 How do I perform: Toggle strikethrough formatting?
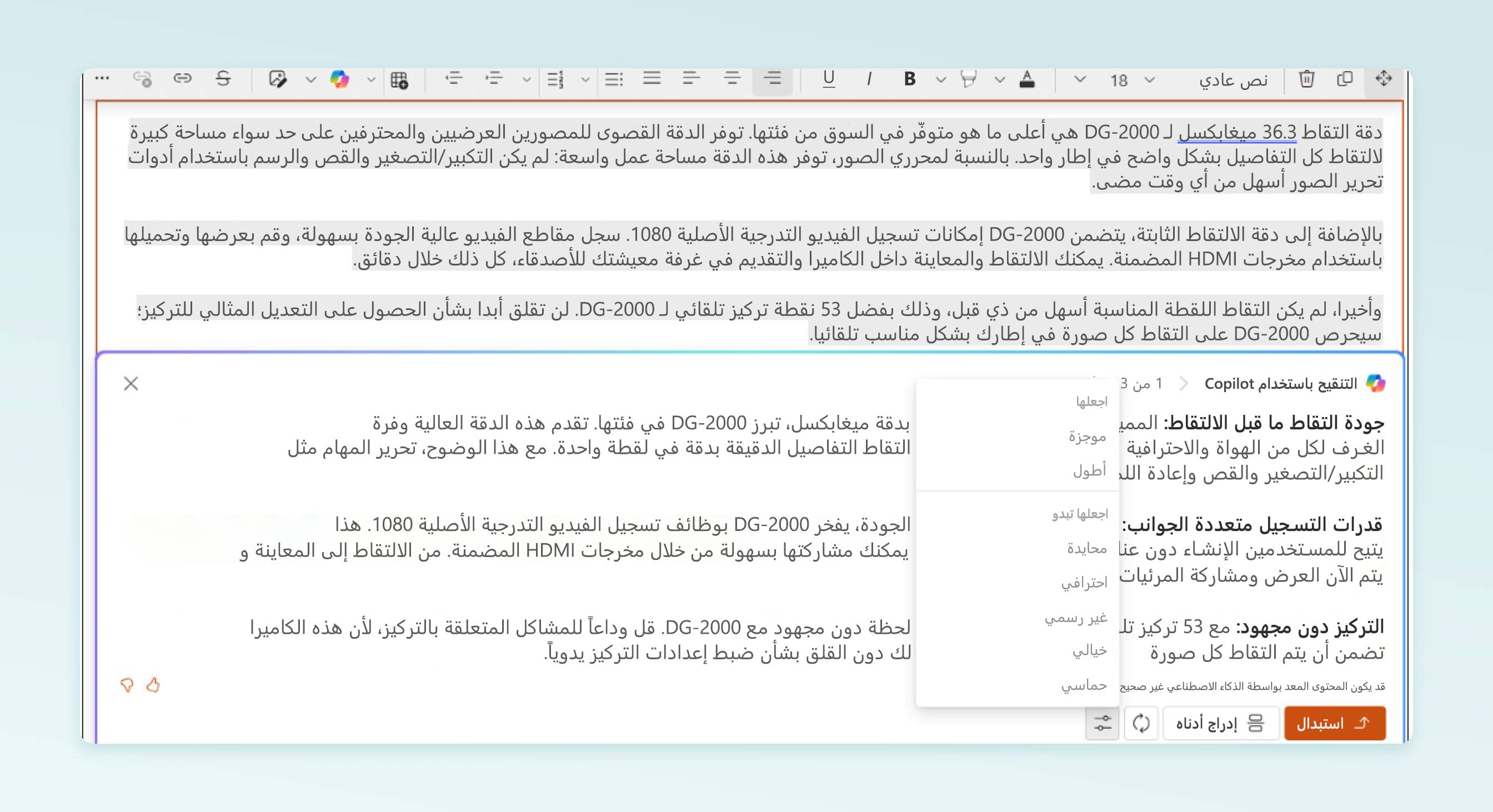coord(223,78)
